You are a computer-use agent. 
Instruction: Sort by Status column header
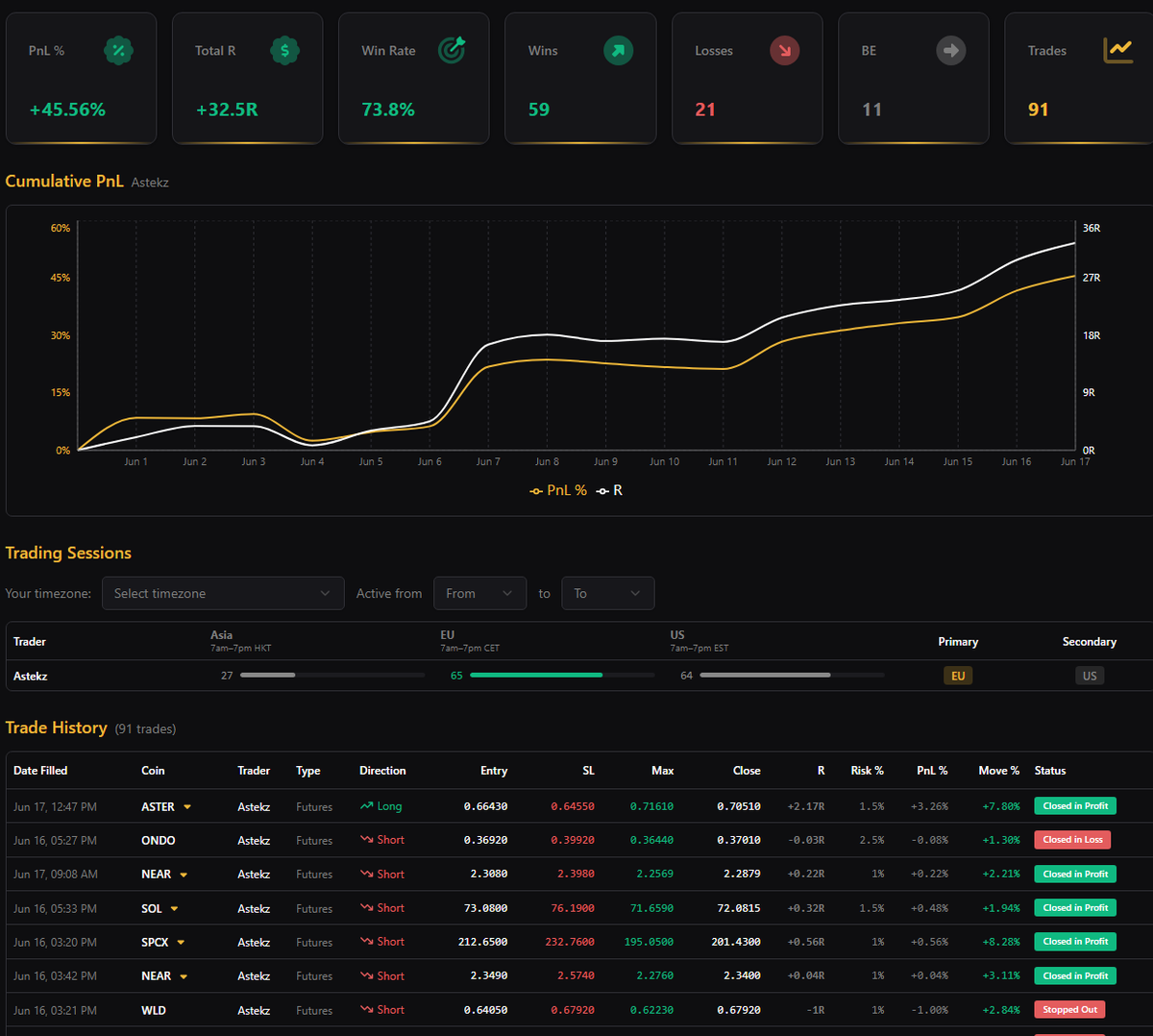click(x=1050, y=771)
